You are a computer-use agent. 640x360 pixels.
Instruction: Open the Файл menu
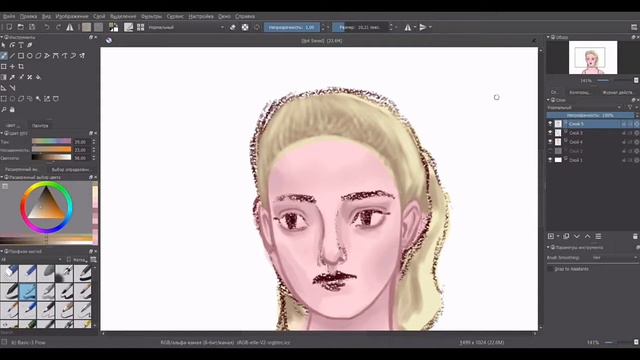(9, 16)
